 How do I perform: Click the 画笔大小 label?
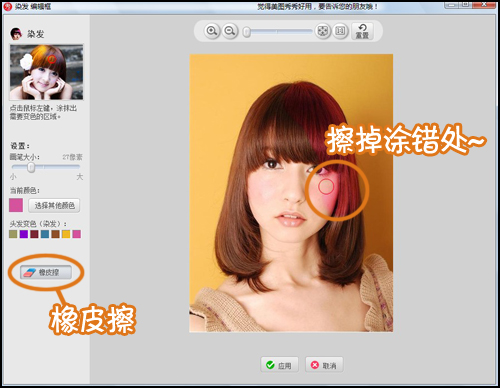click(x=25, y=157)
